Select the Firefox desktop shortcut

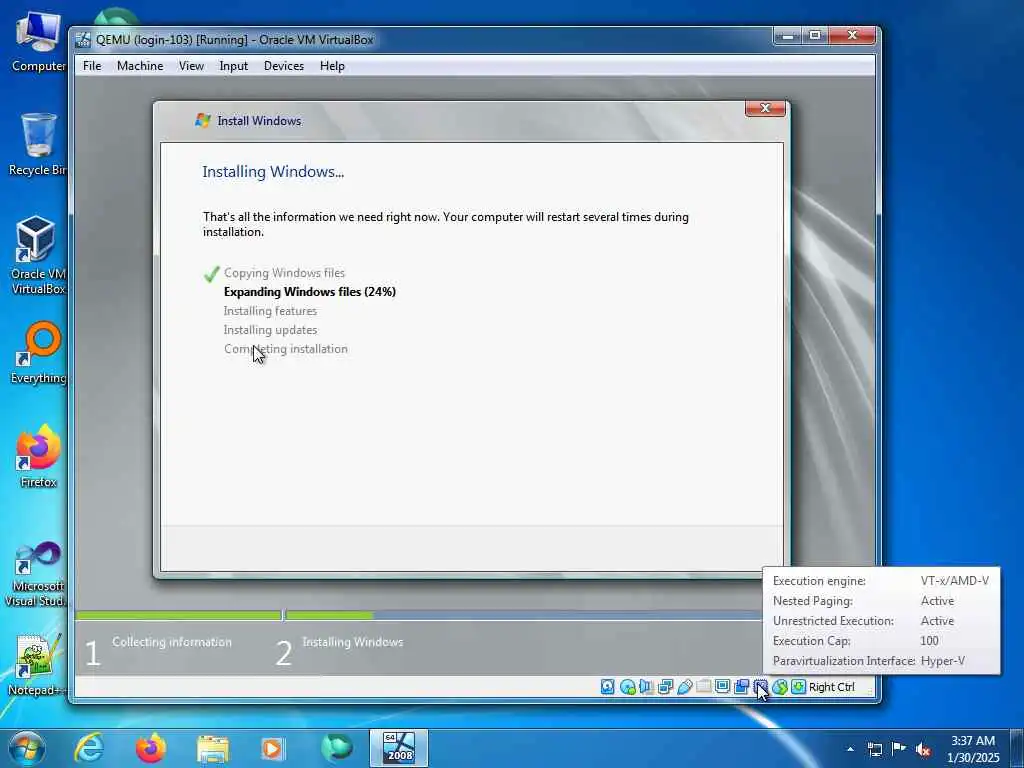tap(38, 456)
